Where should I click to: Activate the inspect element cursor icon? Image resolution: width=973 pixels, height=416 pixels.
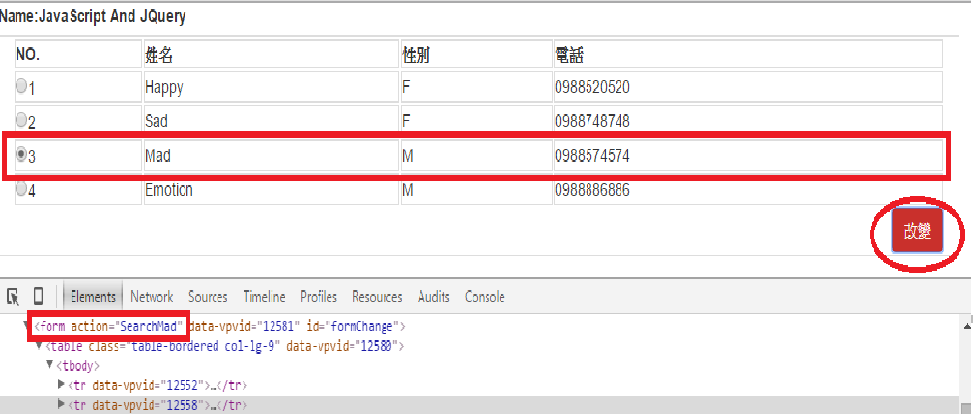[x=13, y=297]
